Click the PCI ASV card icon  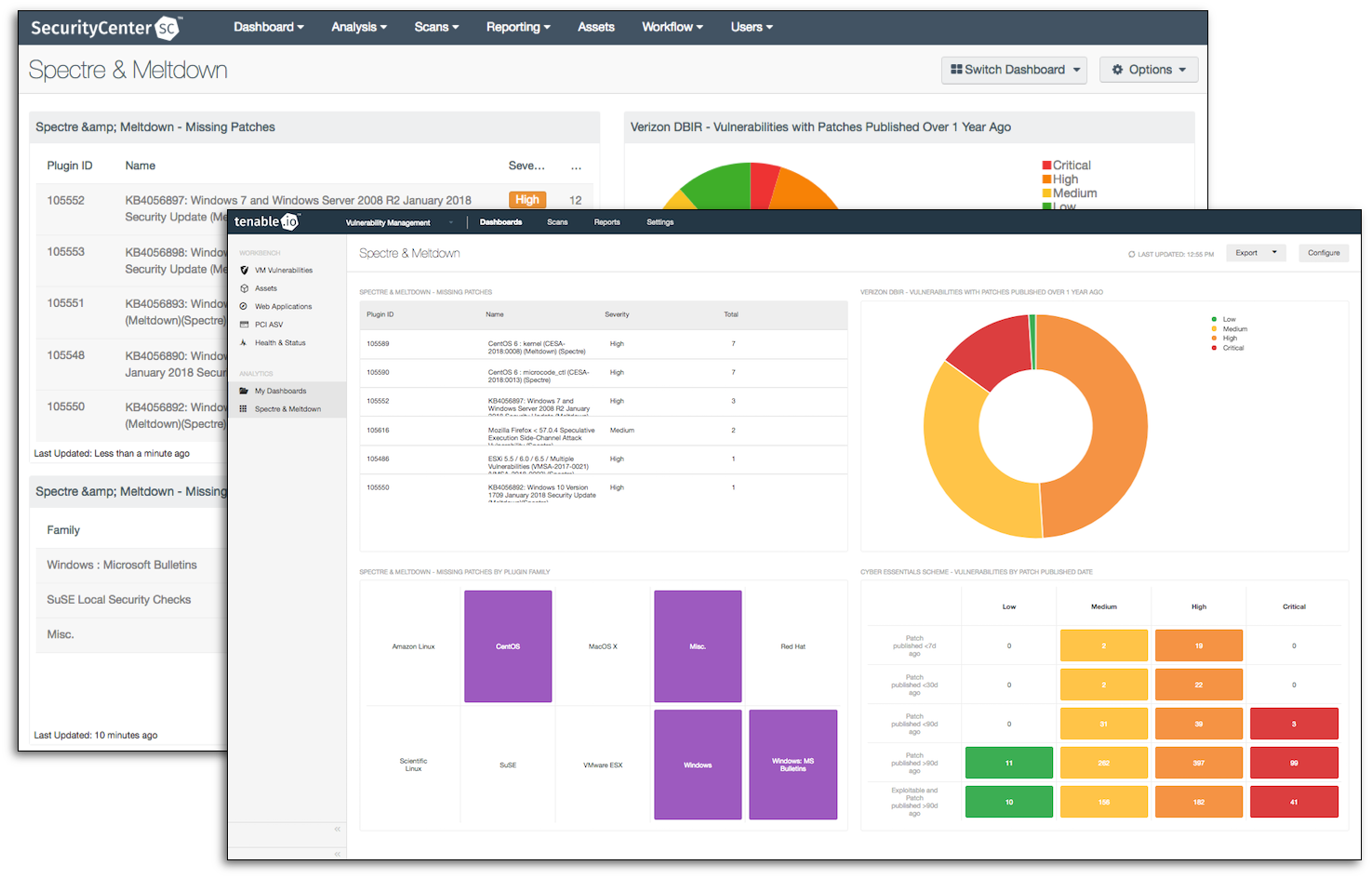[x=245, y=325]
